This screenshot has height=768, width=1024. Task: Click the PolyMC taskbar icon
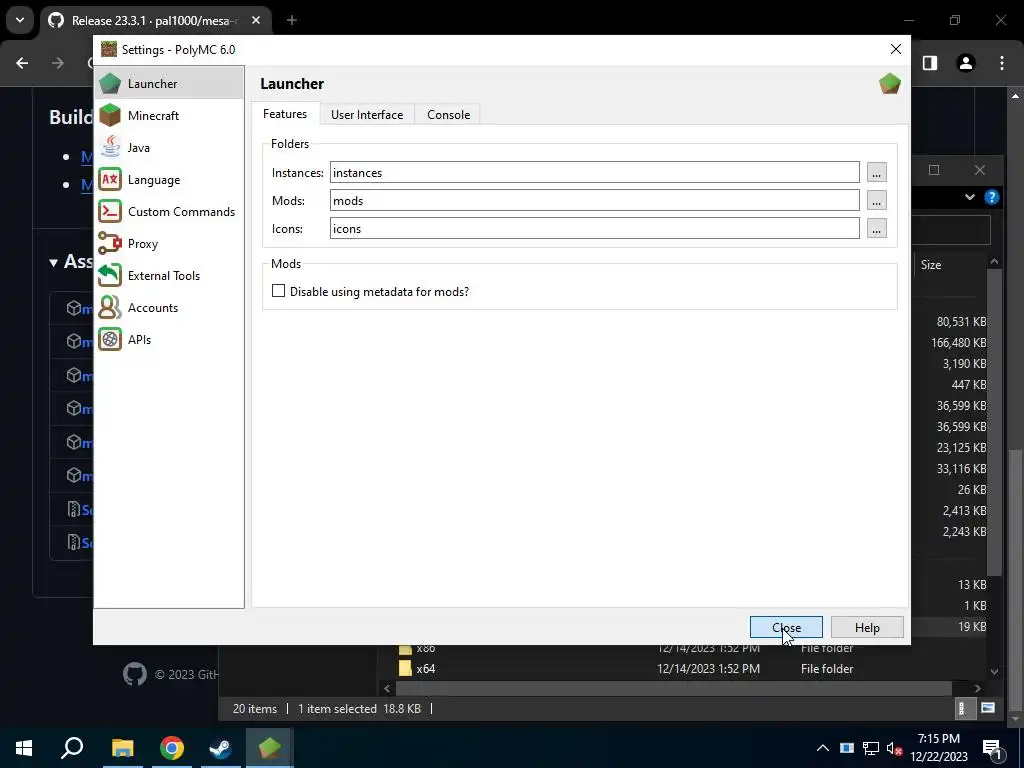tap(269, 748)
